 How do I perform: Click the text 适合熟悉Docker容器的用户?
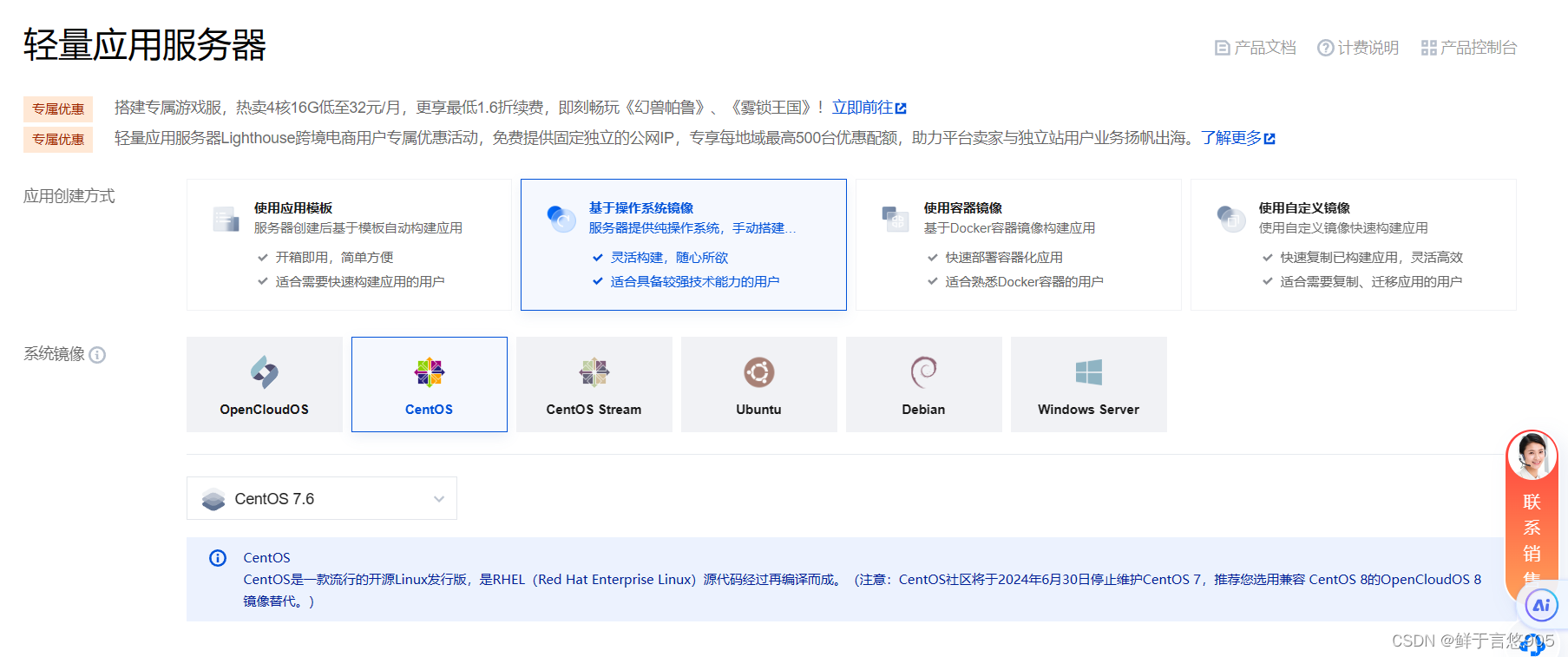[1024, 282]
